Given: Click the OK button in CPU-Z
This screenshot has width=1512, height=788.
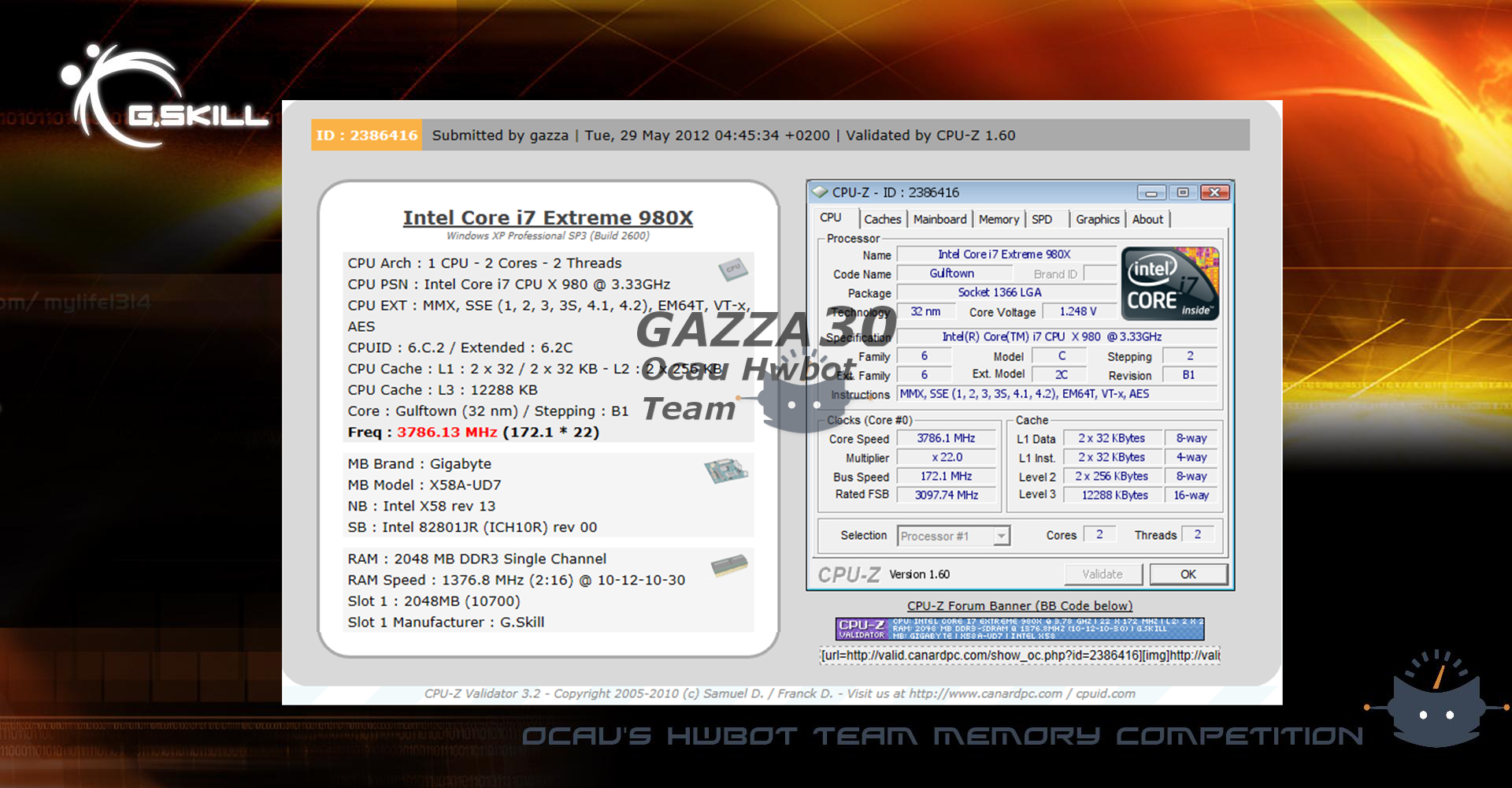Looking at the screenshot, I should coord(1188,574).
